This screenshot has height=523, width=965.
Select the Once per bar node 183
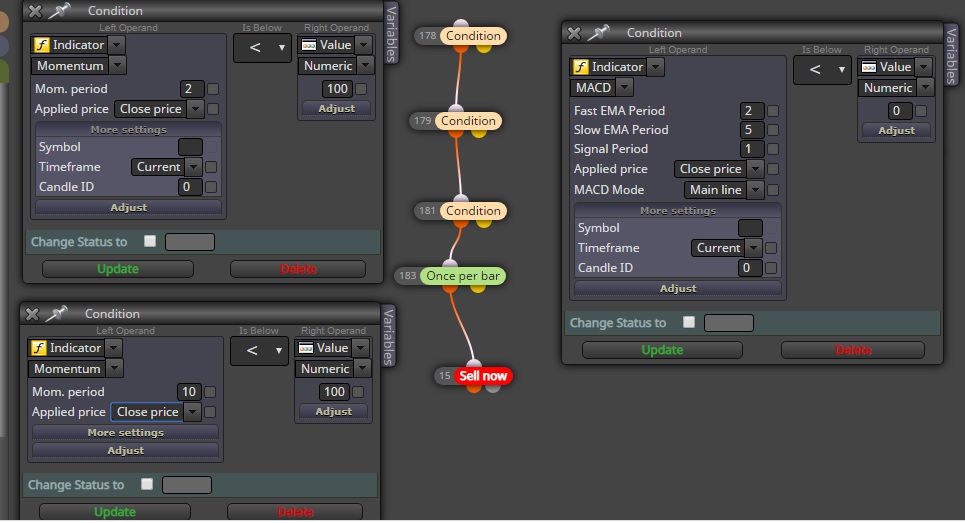tap(463, 276)
